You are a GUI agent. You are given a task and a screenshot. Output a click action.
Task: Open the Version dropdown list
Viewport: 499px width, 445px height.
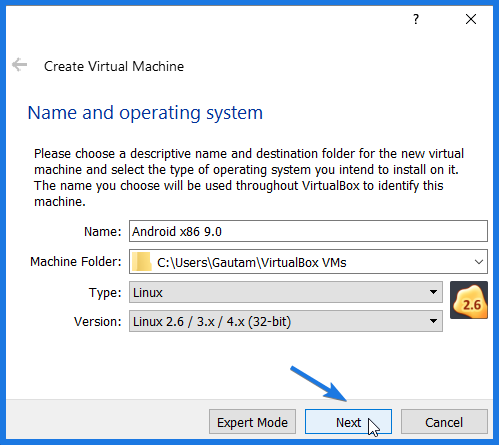tap(286, 321)
